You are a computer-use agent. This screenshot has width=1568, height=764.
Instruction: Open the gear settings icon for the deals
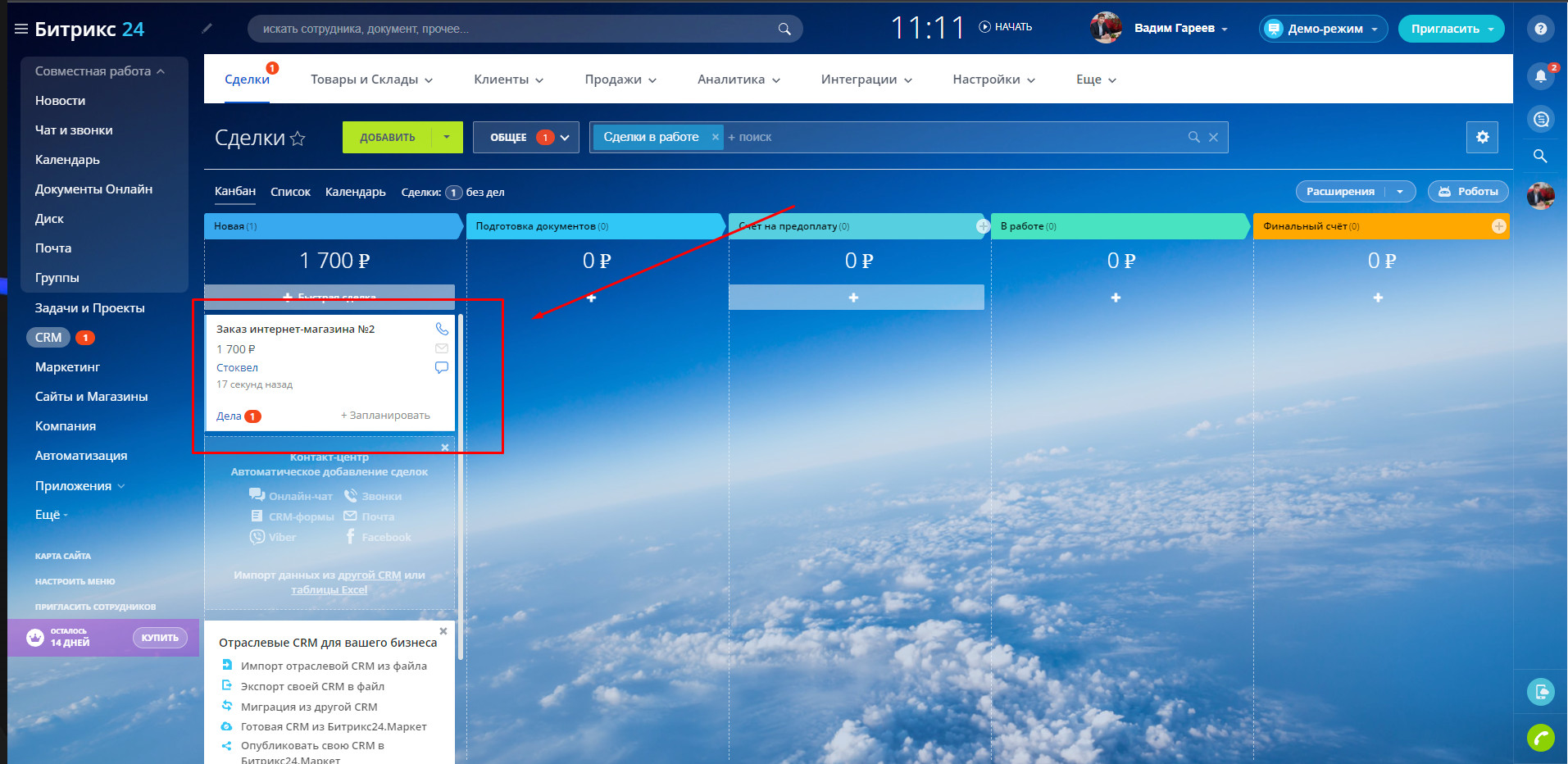tap(1482, 137)
